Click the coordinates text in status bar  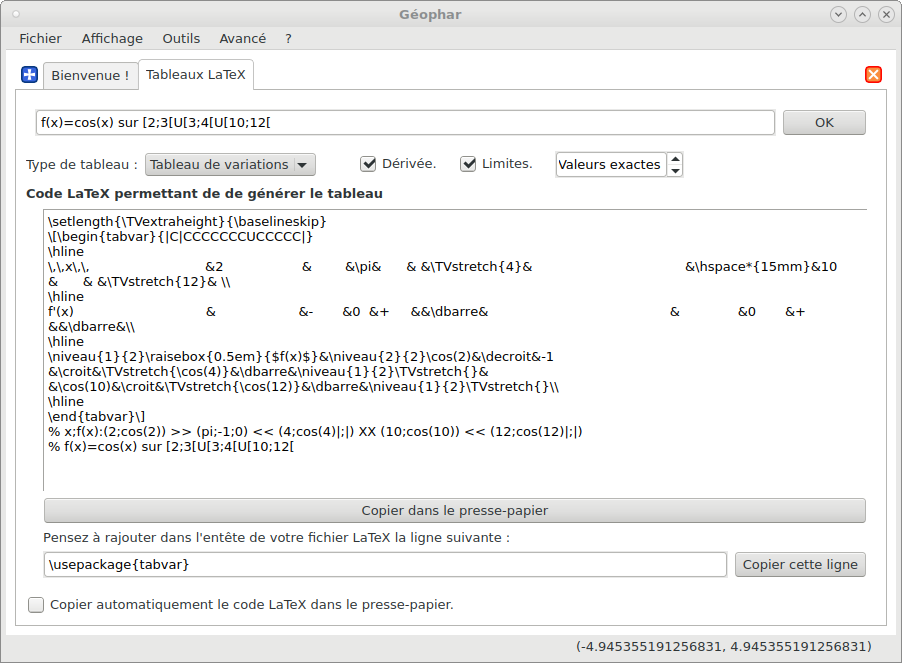click(724, 646)
